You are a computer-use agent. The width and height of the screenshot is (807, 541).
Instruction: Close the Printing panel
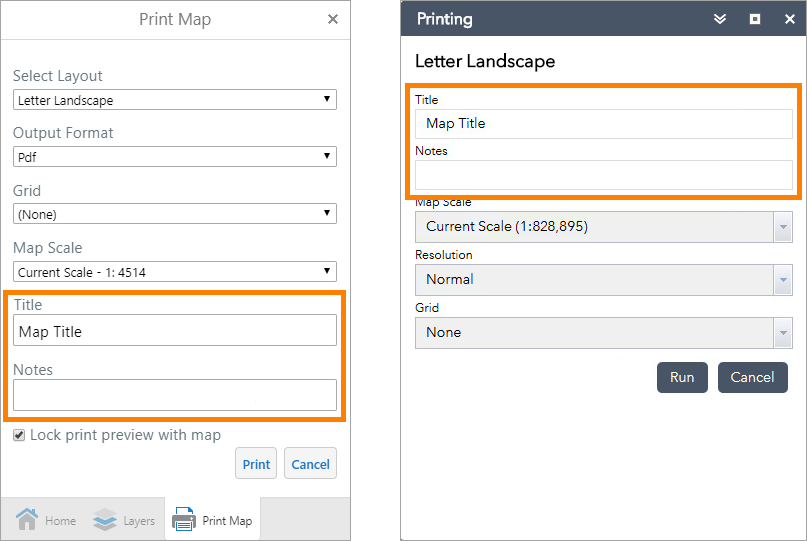tap(786, 19)
